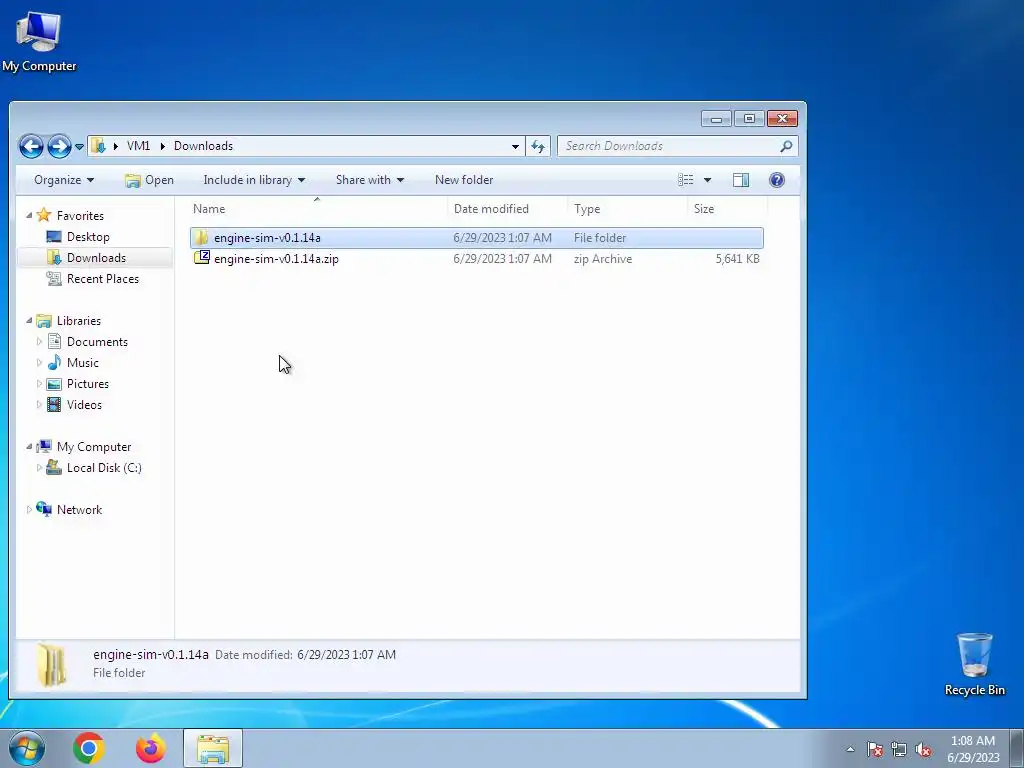This screenshot has width=1024, height=768.
Task: Launch Firefox from the taskbar
Action: 150,748
